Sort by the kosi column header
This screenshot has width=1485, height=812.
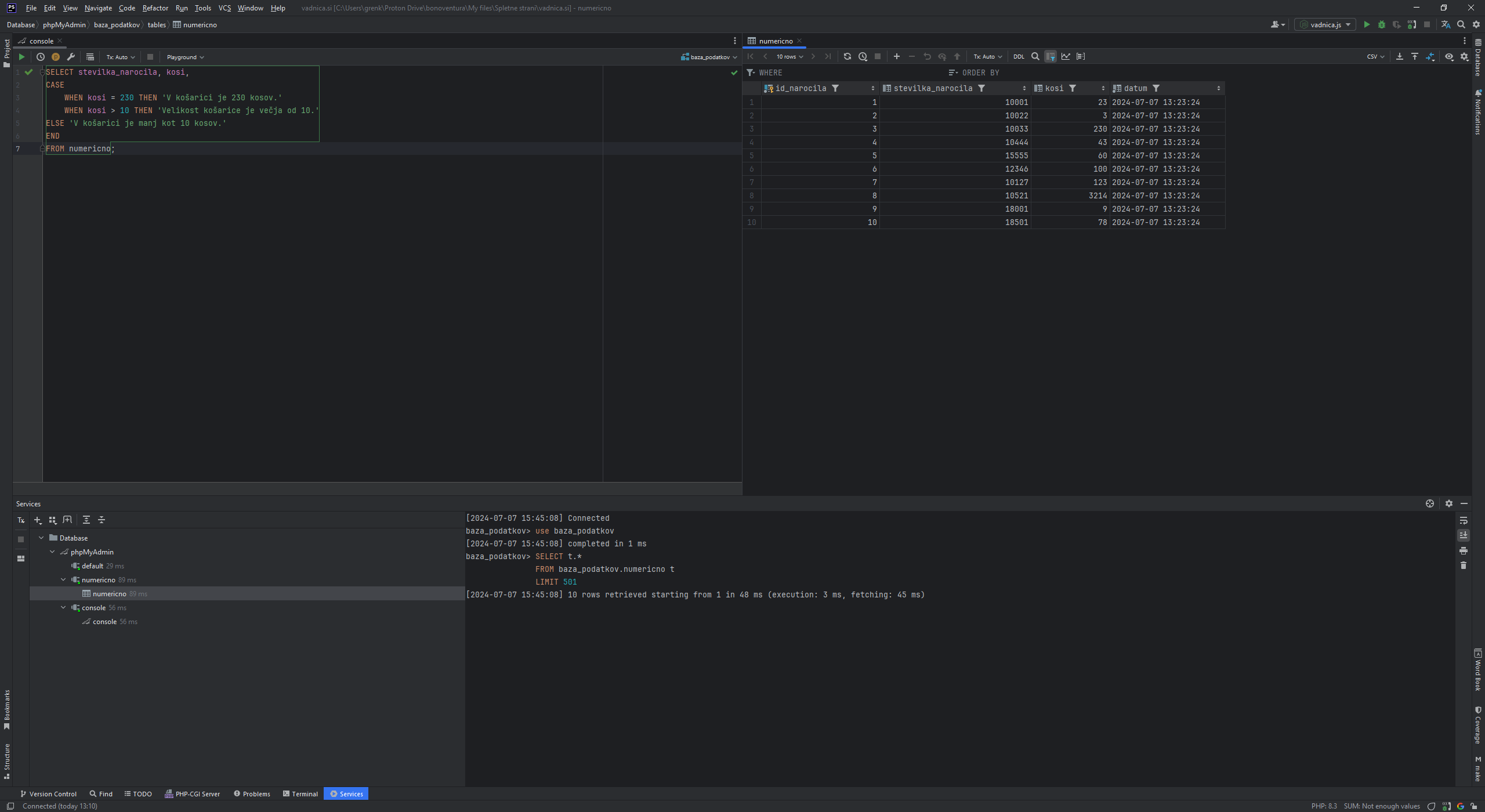pos(1054,88)
